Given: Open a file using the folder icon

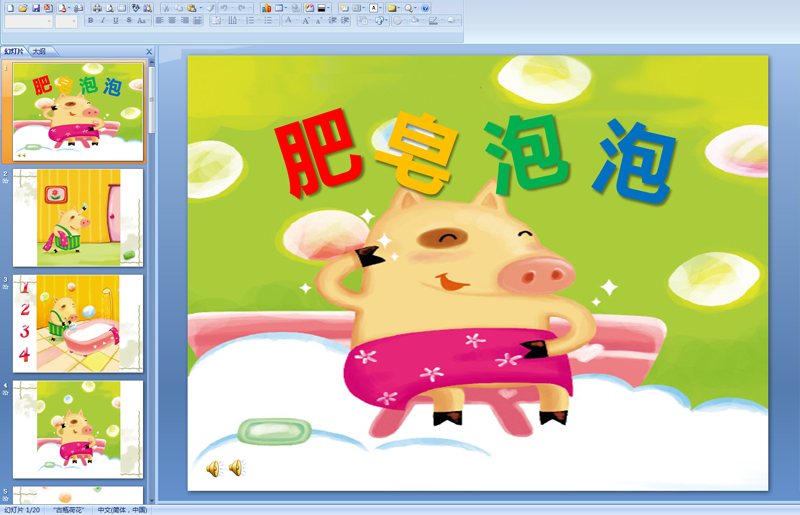Looking at the screenshot, I should tap(23, 8).
